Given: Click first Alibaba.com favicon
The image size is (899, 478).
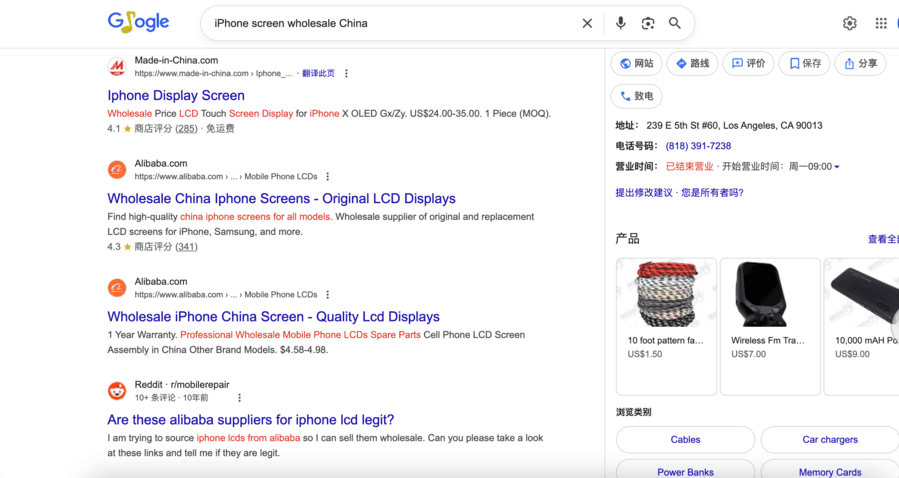Looking at the screenshot, I should click(117, 170).
